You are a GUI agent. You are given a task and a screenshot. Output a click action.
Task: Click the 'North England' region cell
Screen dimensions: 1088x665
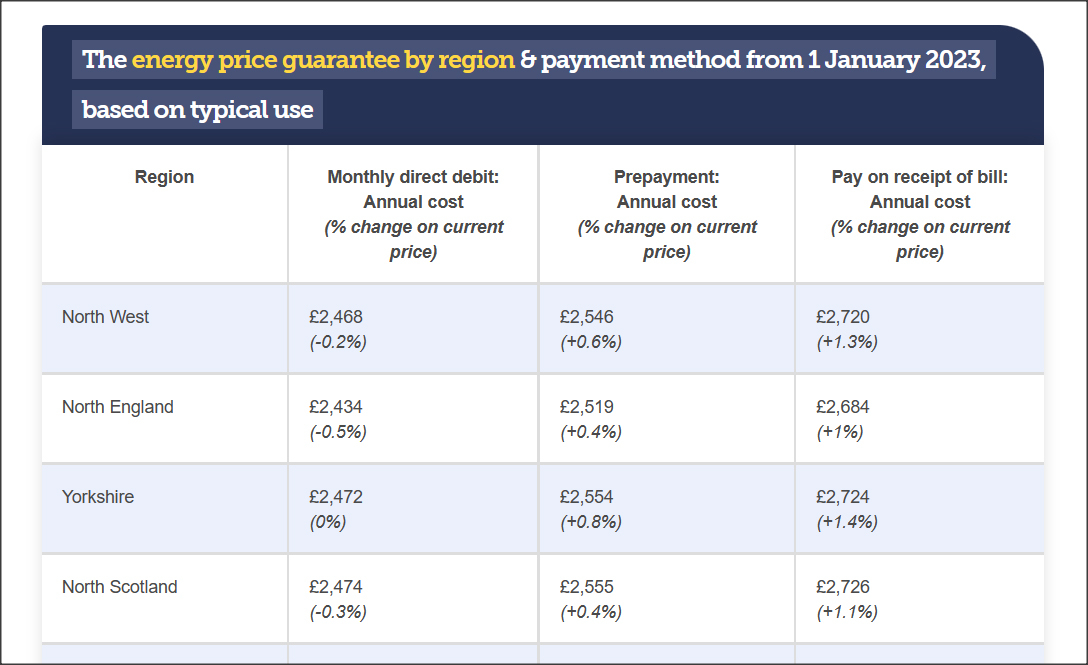click(117, 407)
